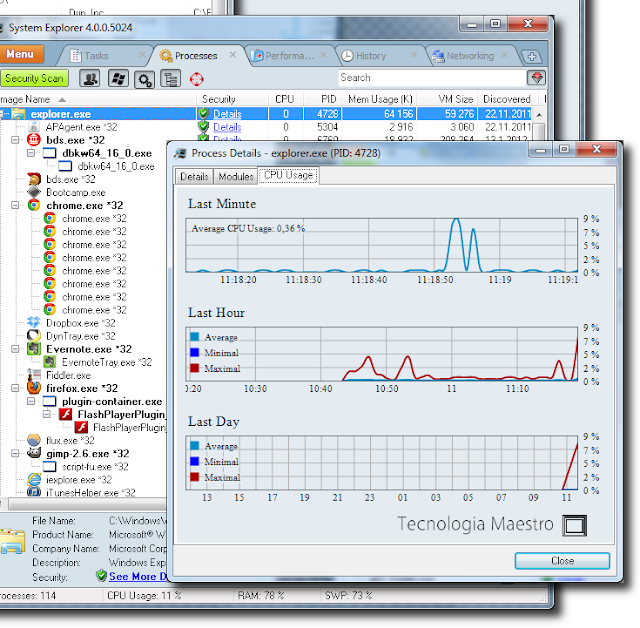Sort by the CPU column header
Image resolution: width=640 pixels, height=628 pixels.
tap(285, 99)
